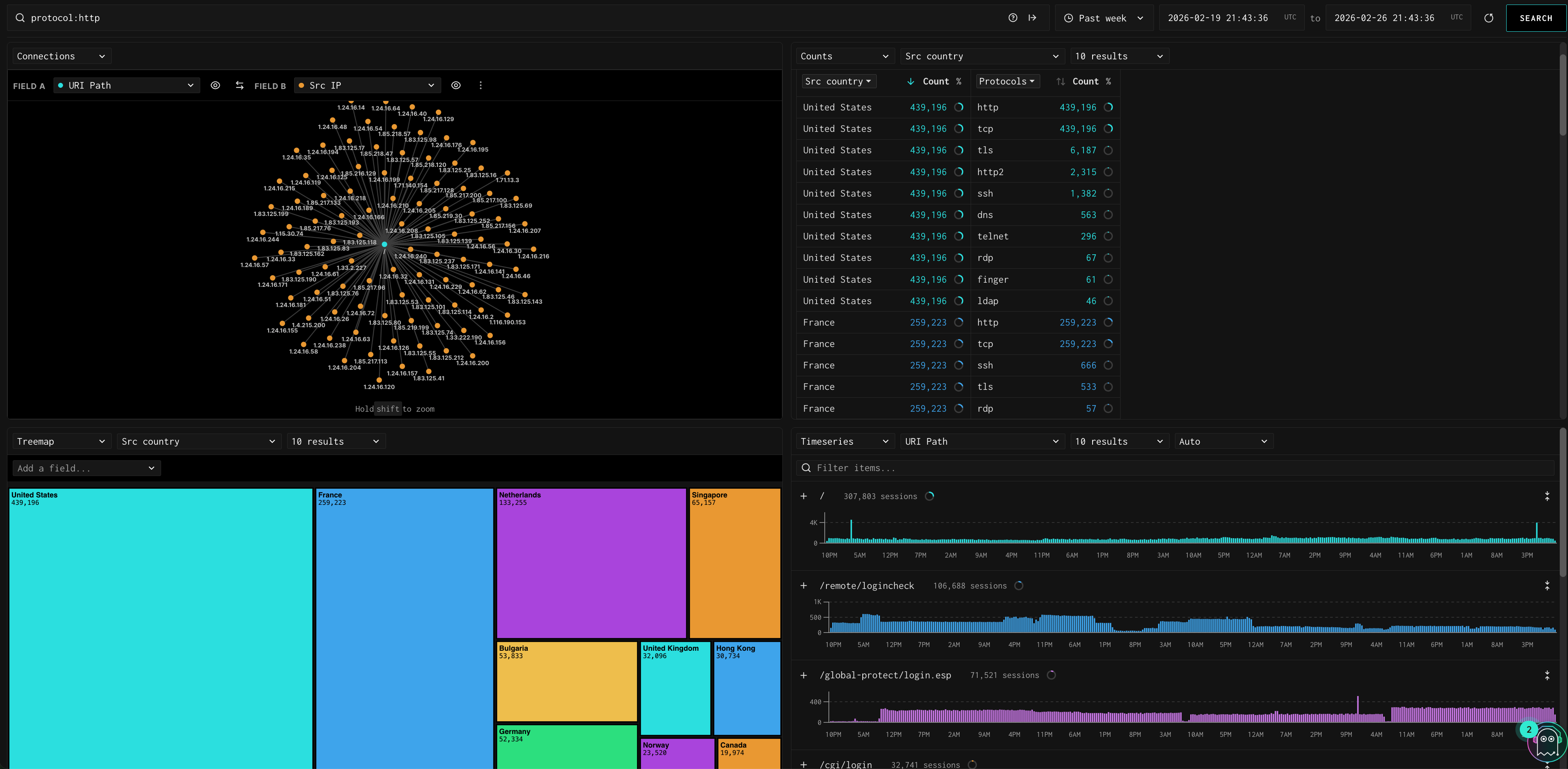Click the refresh time range icon
Image resolution: width=1568 pixels, height=769 pixels.
(1488, 18)
